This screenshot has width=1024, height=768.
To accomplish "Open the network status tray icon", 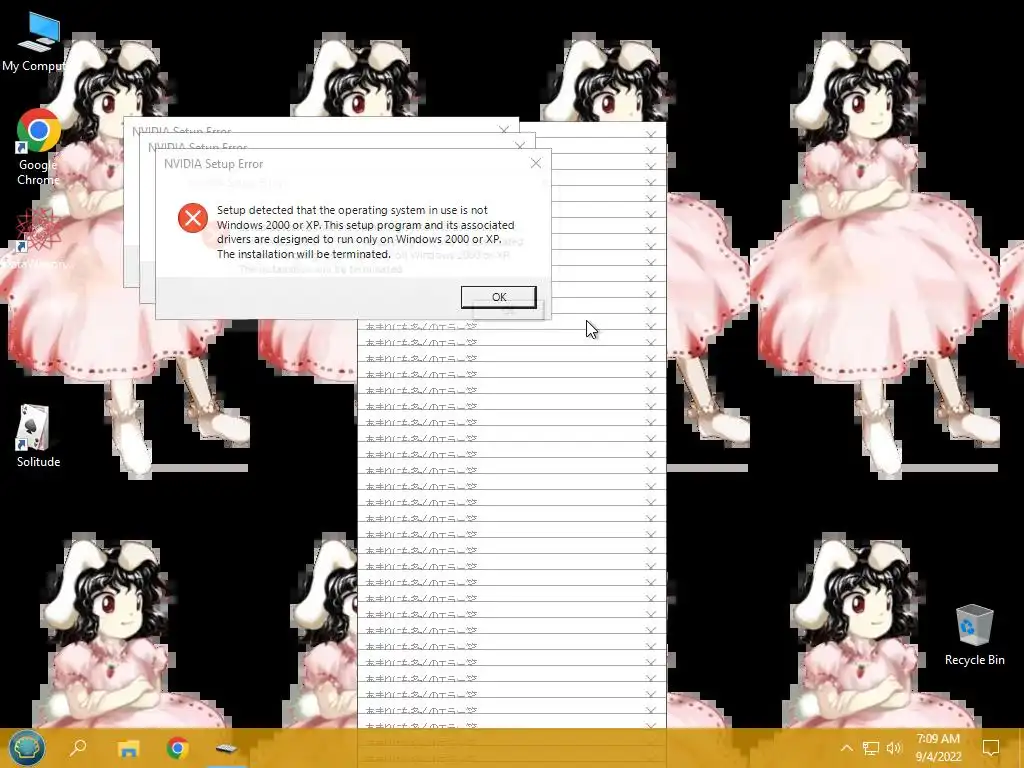I will [871, 748].
